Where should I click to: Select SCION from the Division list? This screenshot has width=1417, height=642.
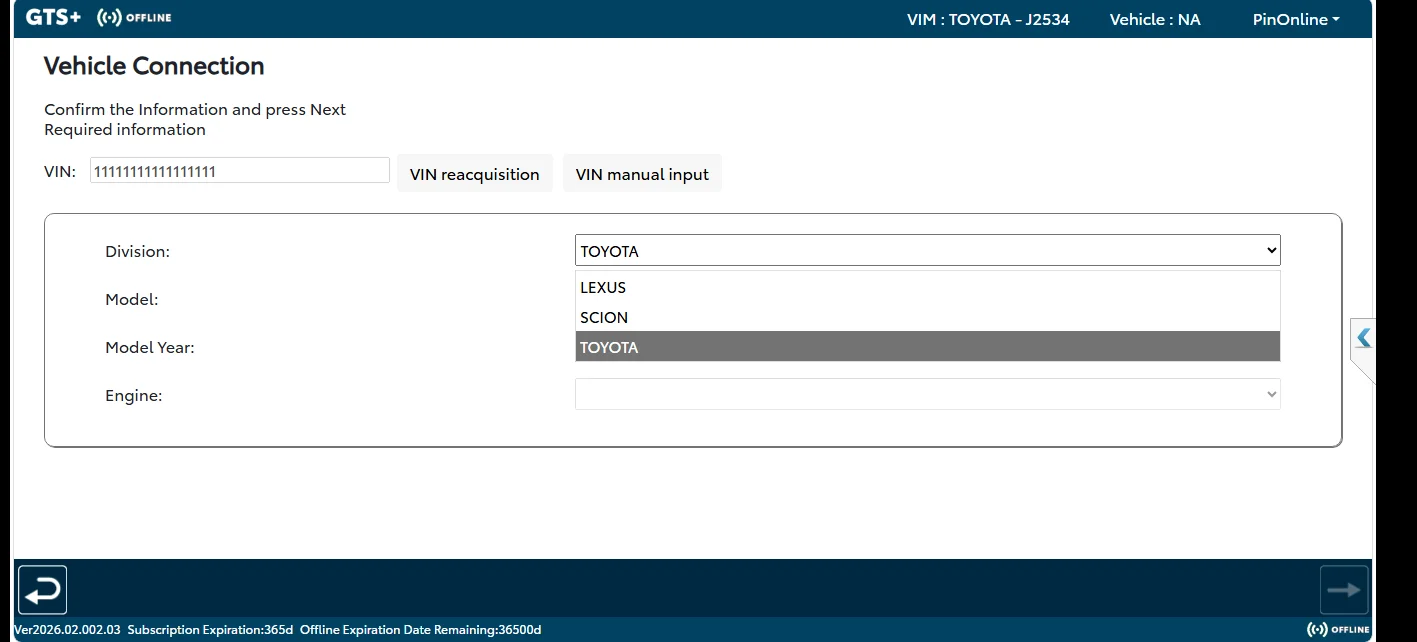[x=928, y=317]
